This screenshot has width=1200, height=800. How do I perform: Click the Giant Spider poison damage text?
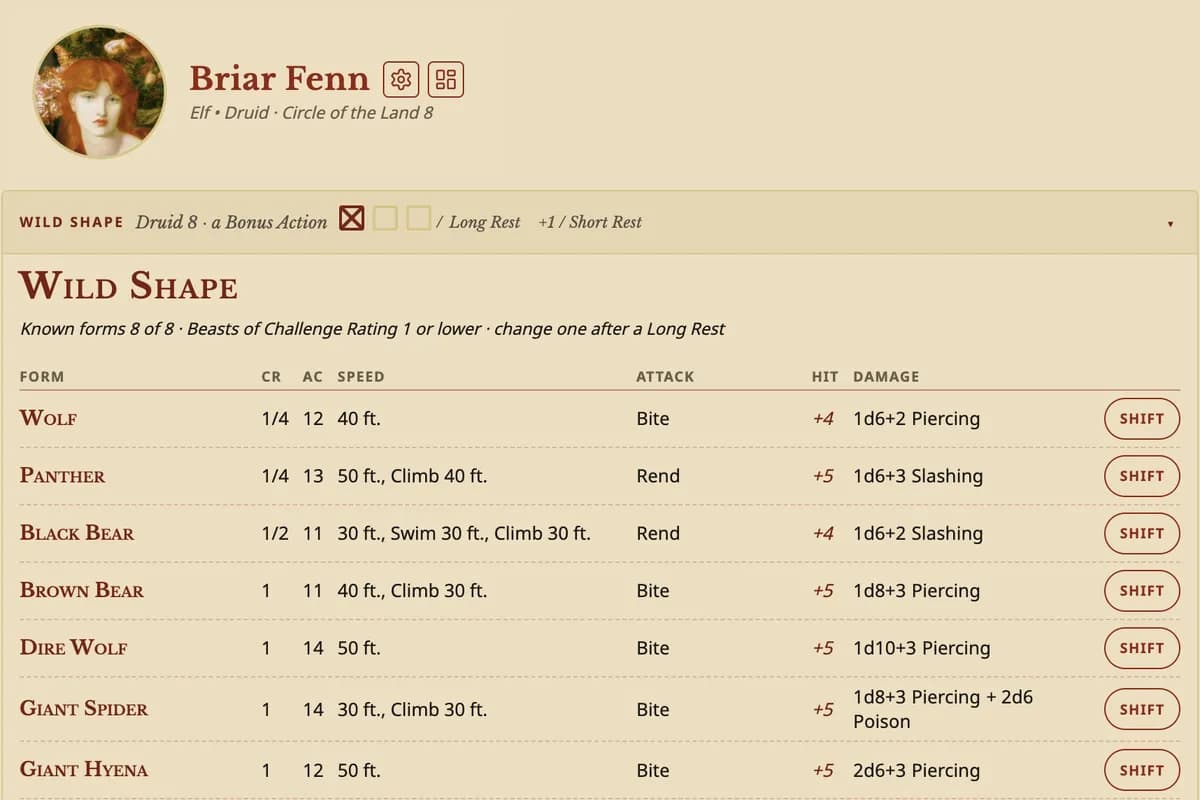(x=943, y=709)
